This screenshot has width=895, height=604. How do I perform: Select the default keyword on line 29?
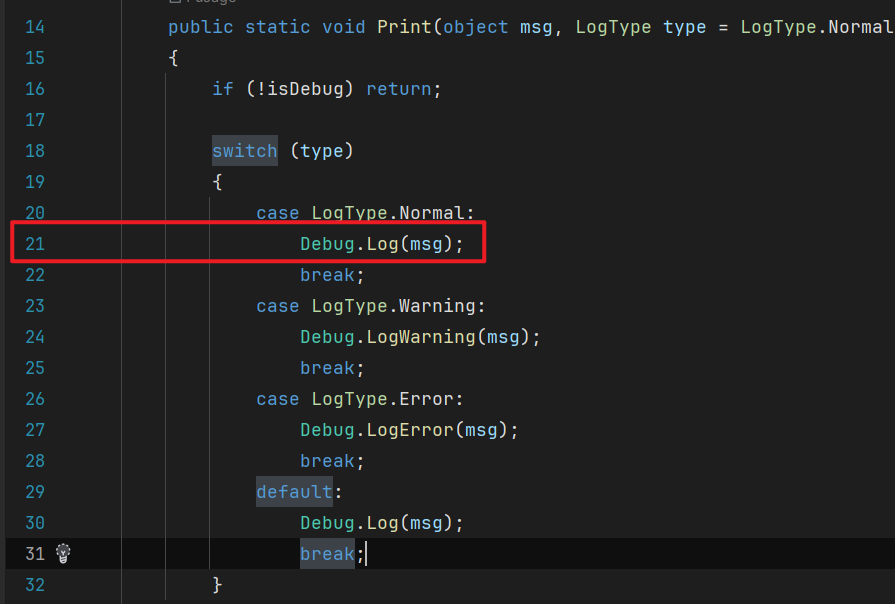(294, 491)
